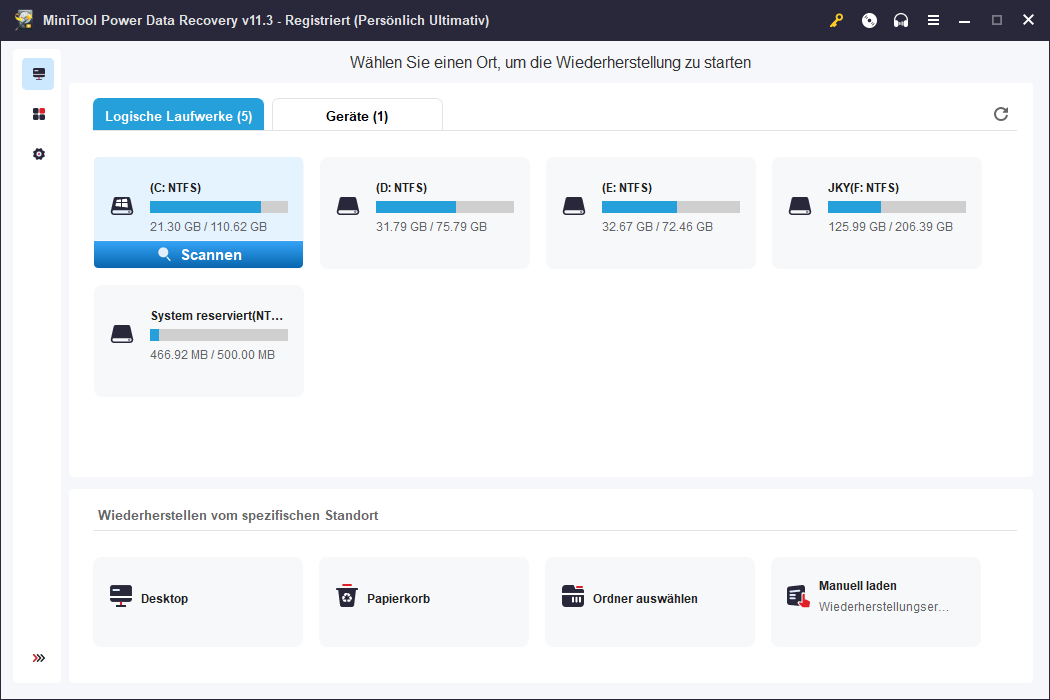Switch to Logische Laufwerke tab
Viewport: 1050px width, 700px height.
coord(178,115)
